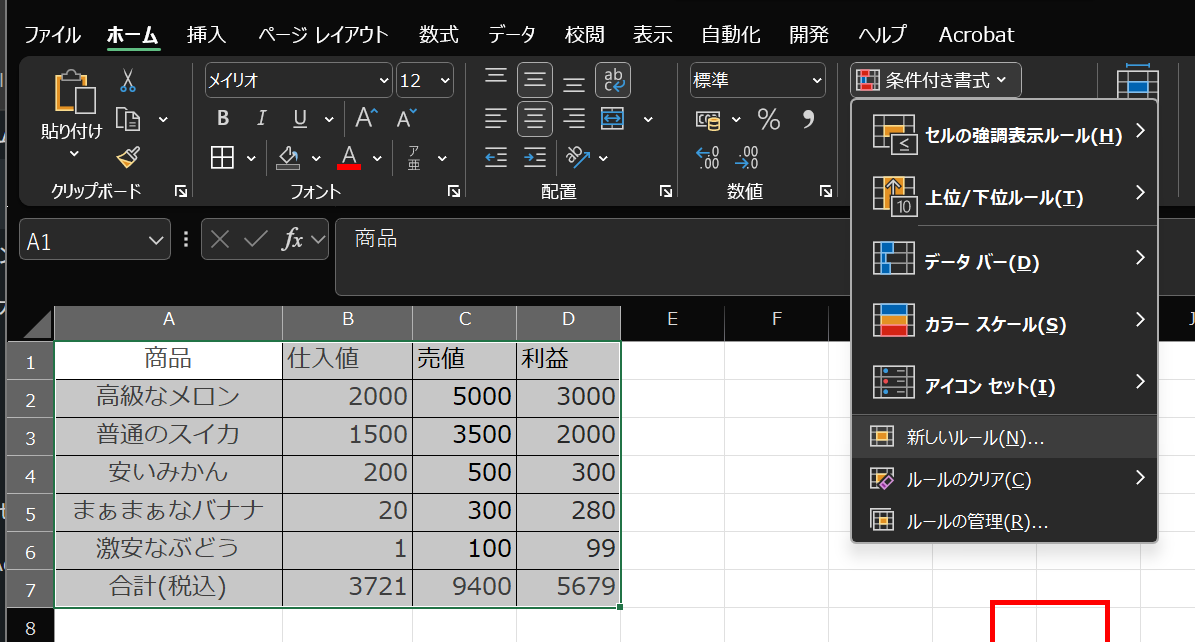Open カラー スケール submenu
Image resolution: width=1195 pixels, height=642 pixels.
point(1004,323)
